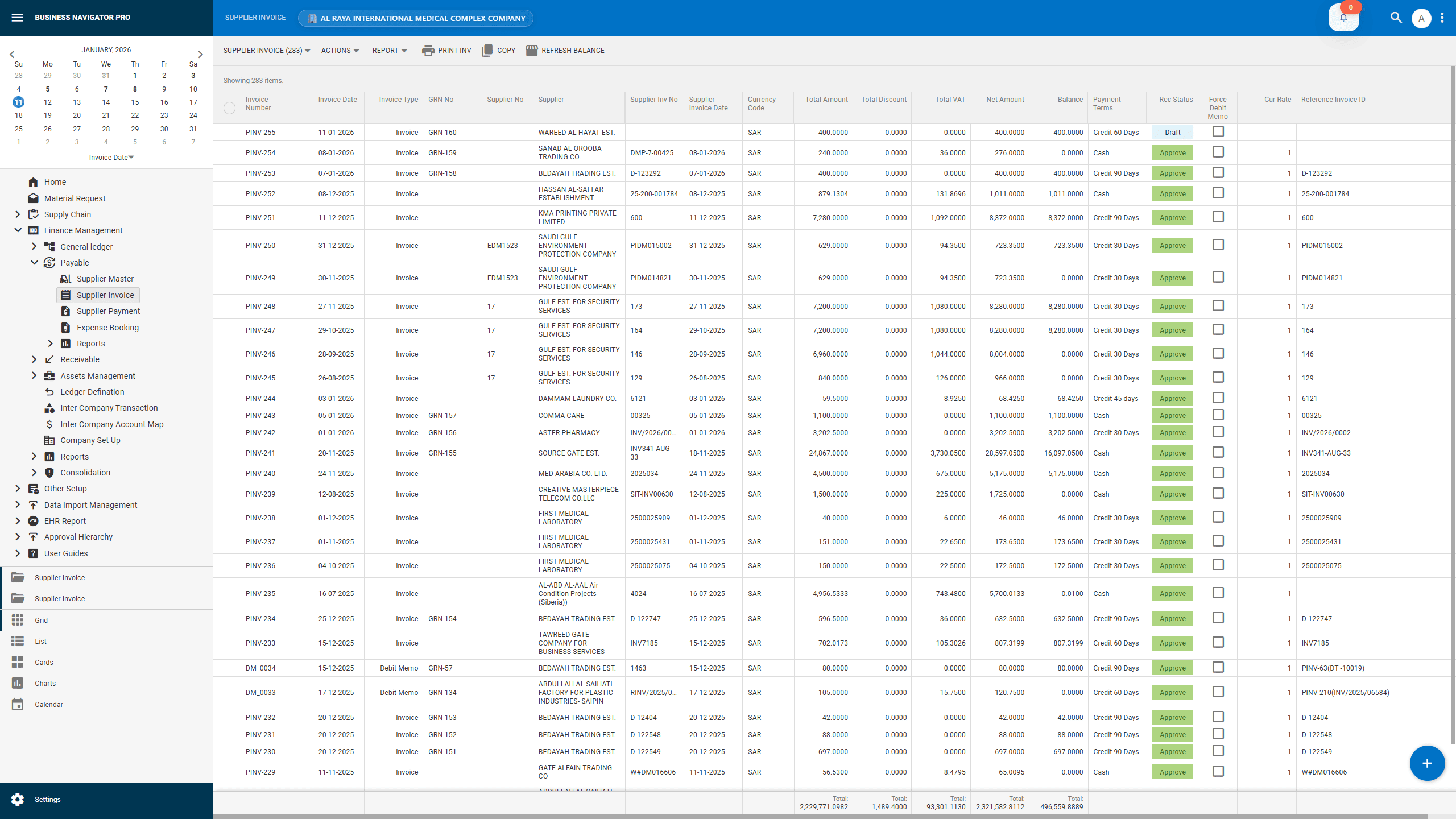Open the ACTIONS dropdown

[339, 50]
